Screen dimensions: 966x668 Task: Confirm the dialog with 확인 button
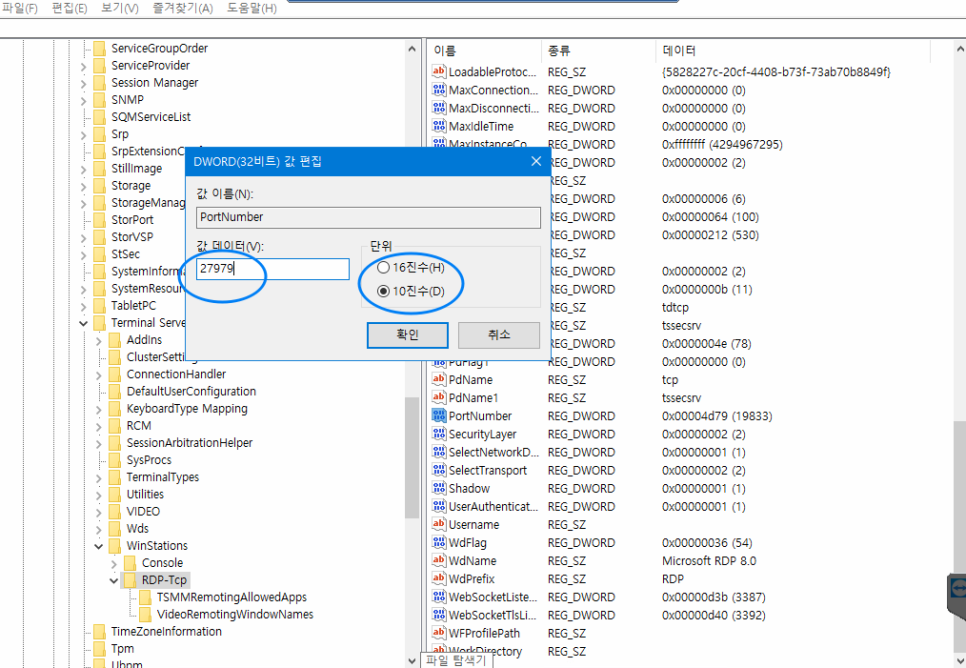tap(407, 335)
